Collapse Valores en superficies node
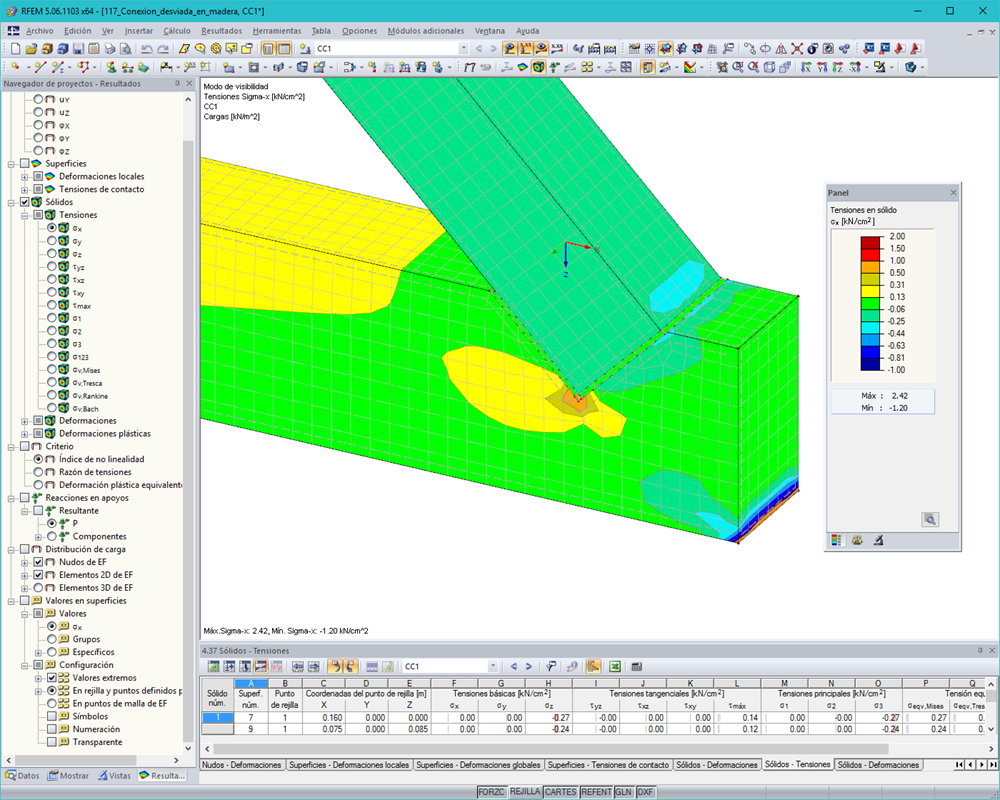The image size is (1000, 800). (11, 601)
